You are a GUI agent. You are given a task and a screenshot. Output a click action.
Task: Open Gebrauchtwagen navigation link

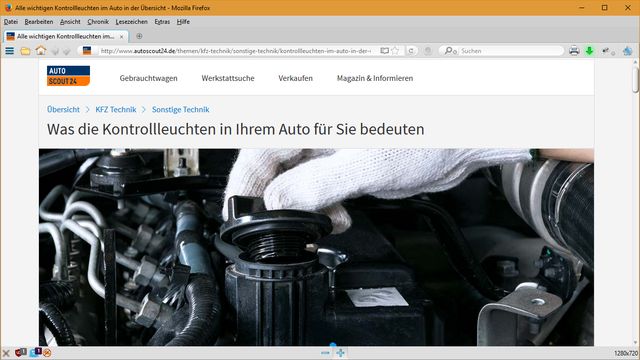[149, 78]
